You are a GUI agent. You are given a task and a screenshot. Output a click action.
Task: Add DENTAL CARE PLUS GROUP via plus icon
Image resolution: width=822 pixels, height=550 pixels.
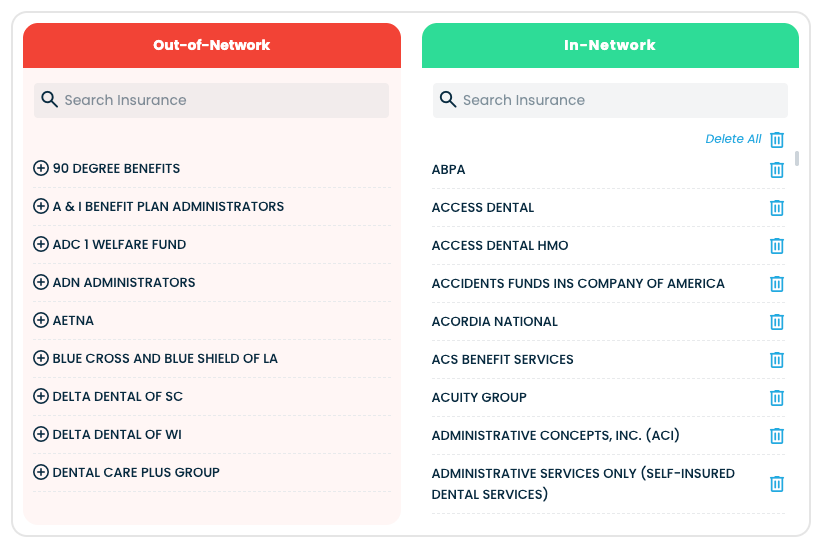click(x=41, y=472)
